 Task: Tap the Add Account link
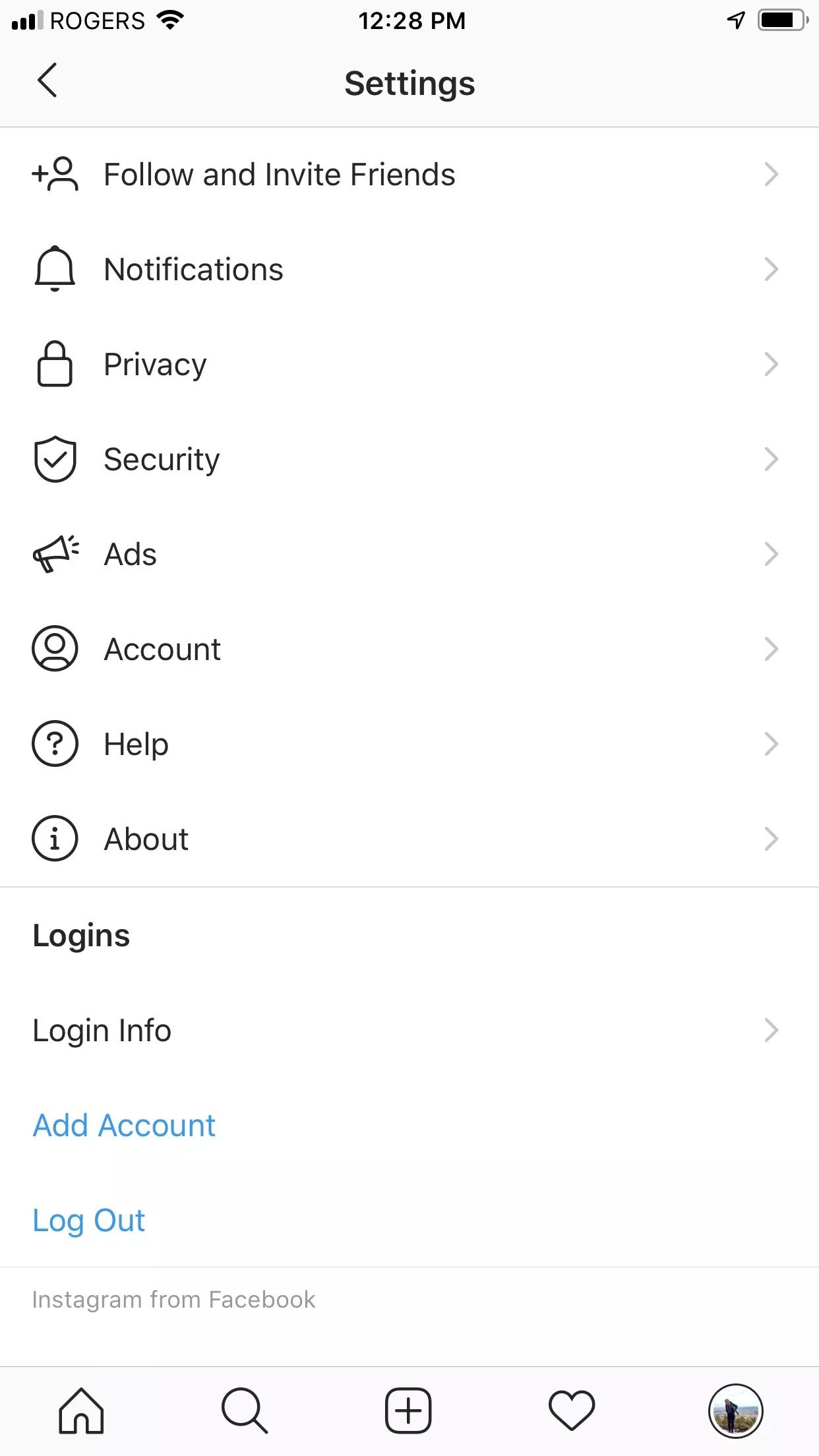coord(124,1125)
